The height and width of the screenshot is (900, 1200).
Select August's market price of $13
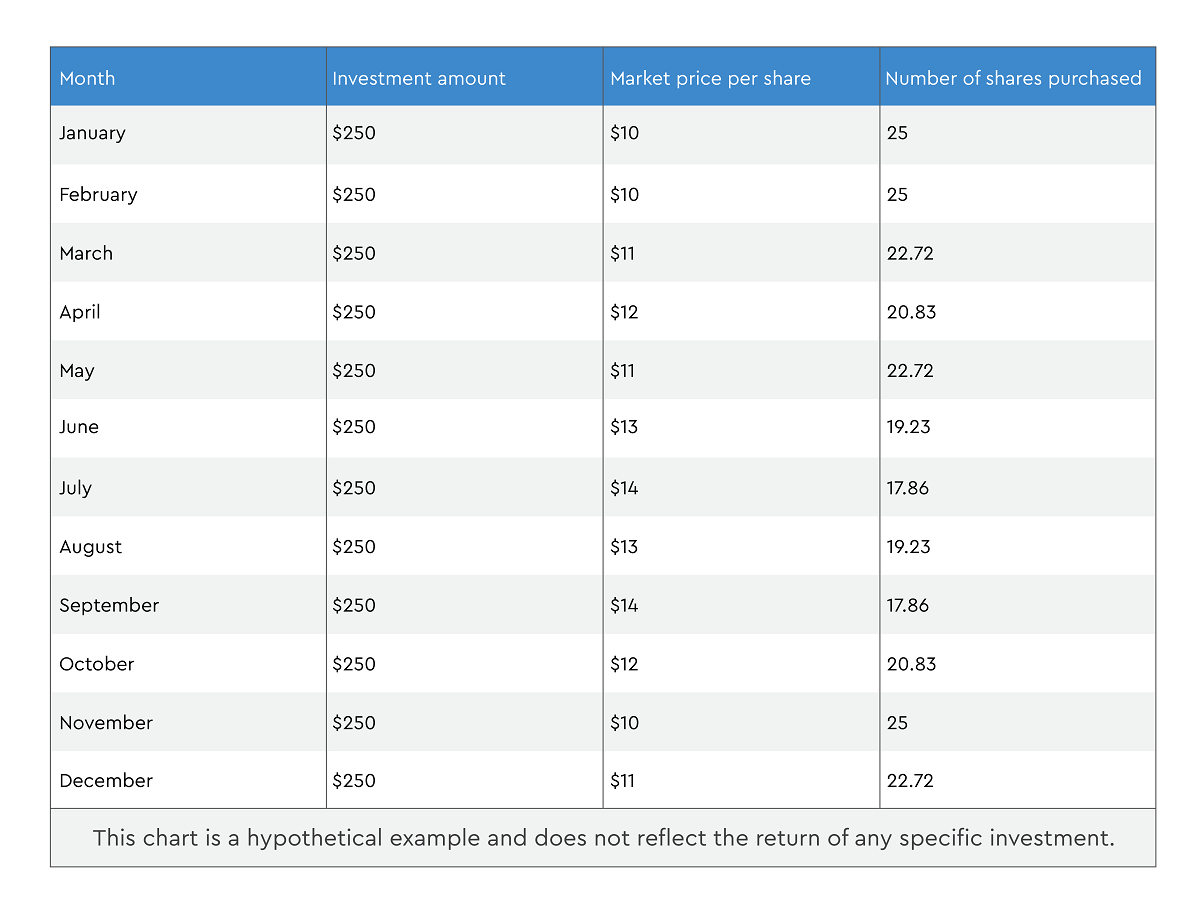click(624, 547)
